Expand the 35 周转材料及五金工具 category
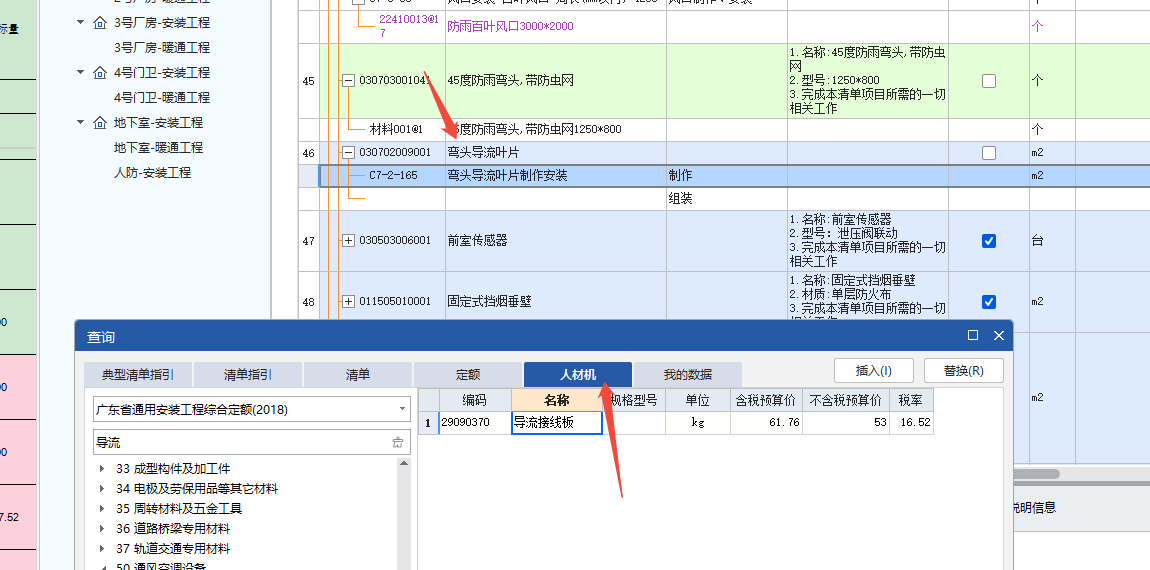The image size is (1150, 570). click(x=102, y=508)
